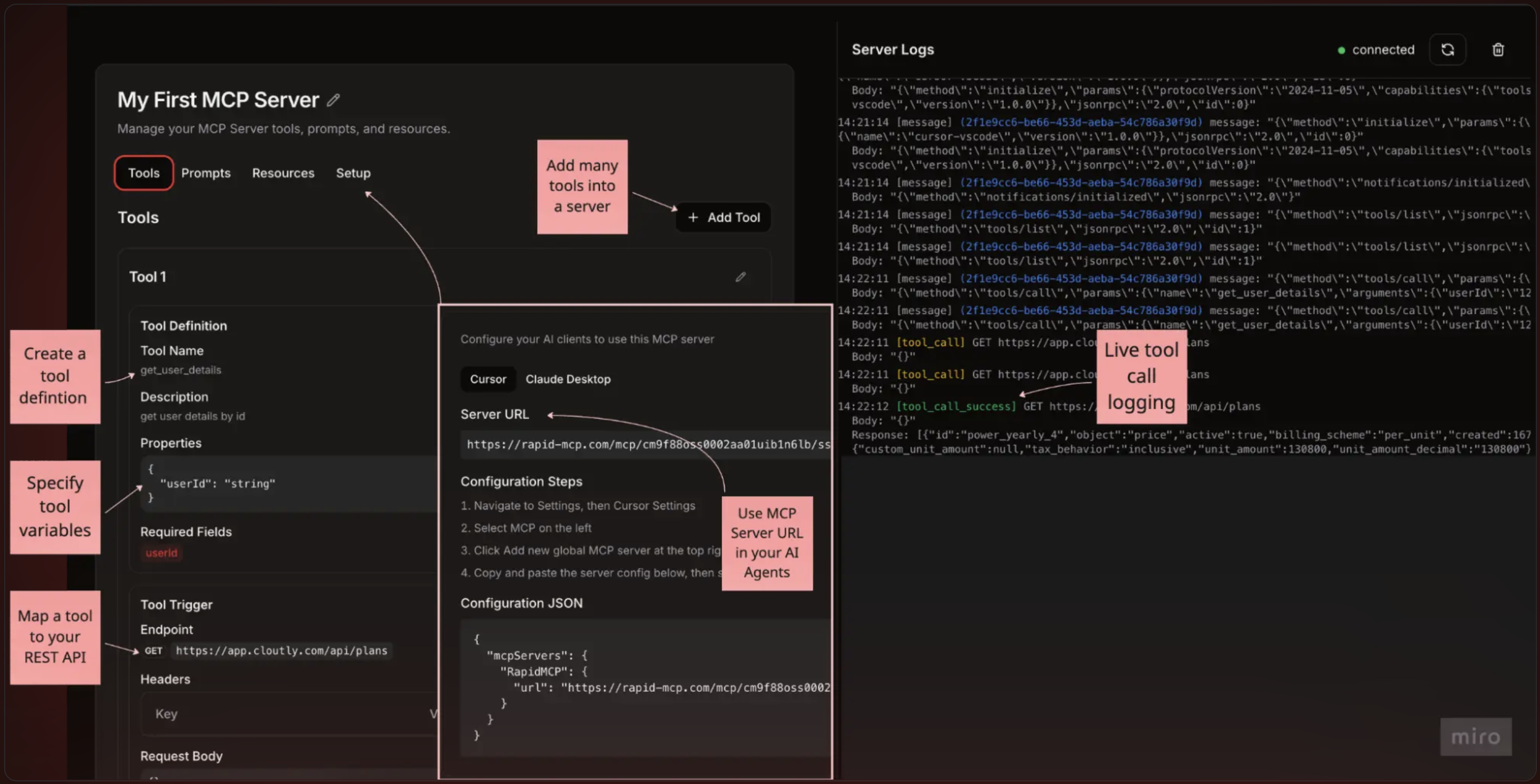
Task: Open the Tools tab
Action: pyautogui.click(x=144, y=173)
